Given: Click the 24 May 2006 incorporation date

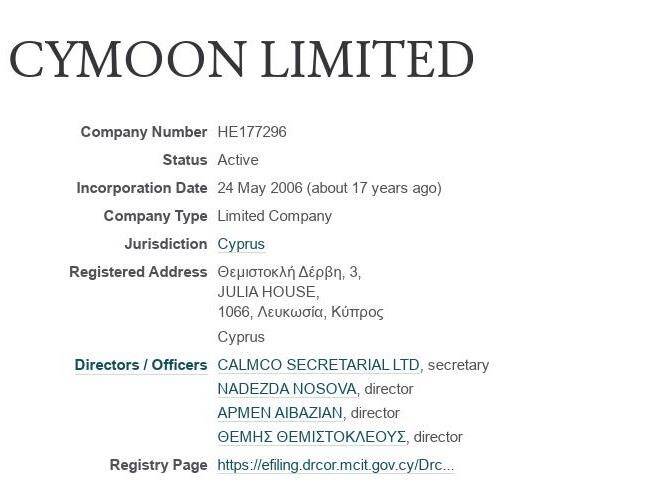Looking at the screenshot, I should [x=260, y=188].
